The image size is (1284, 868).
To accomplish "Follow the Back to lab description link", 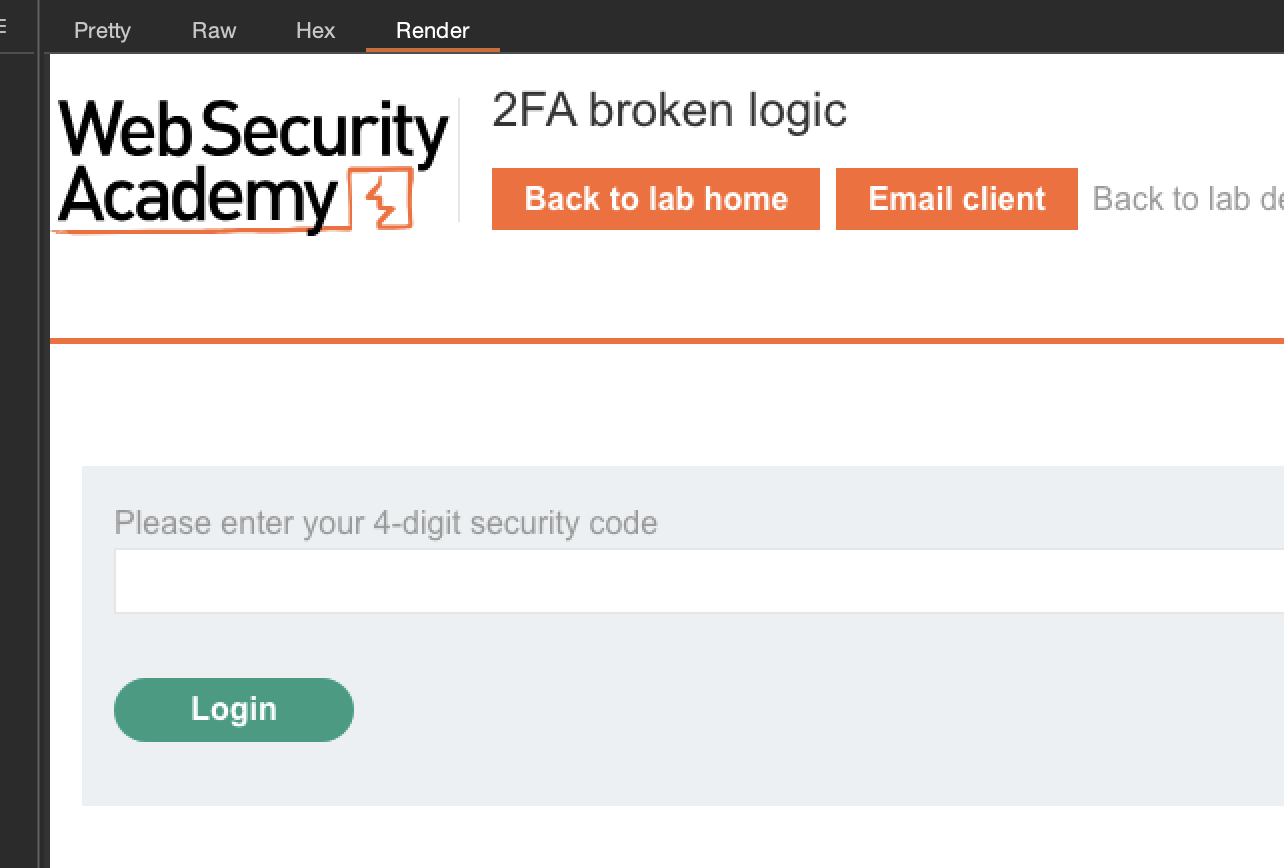I will [x=1187, y=199].
